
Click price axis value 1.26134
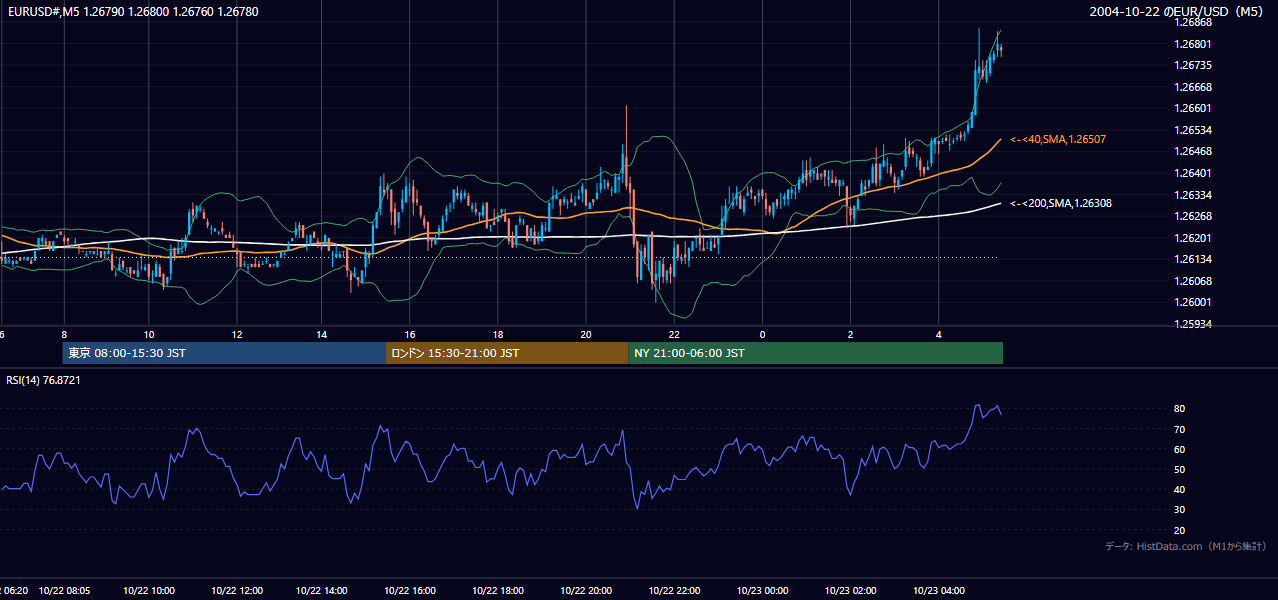pos(1191,259)
